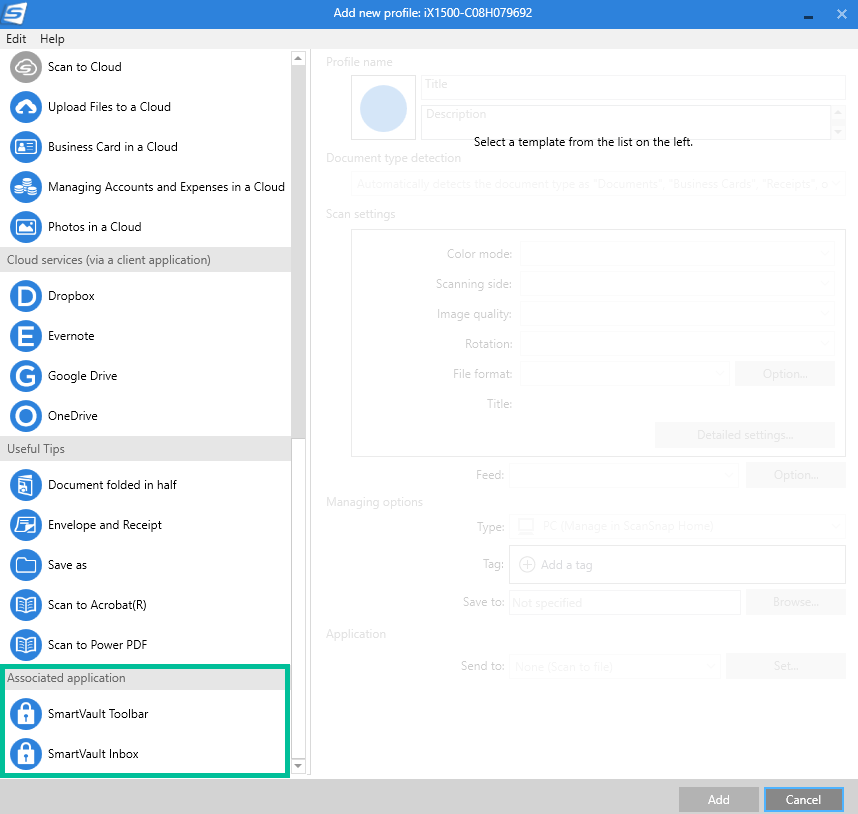The height and width of the screenshot is (814, 858).
Task: Choose the Upload Files to a Cloud icon
Action: tap(26, 107)
